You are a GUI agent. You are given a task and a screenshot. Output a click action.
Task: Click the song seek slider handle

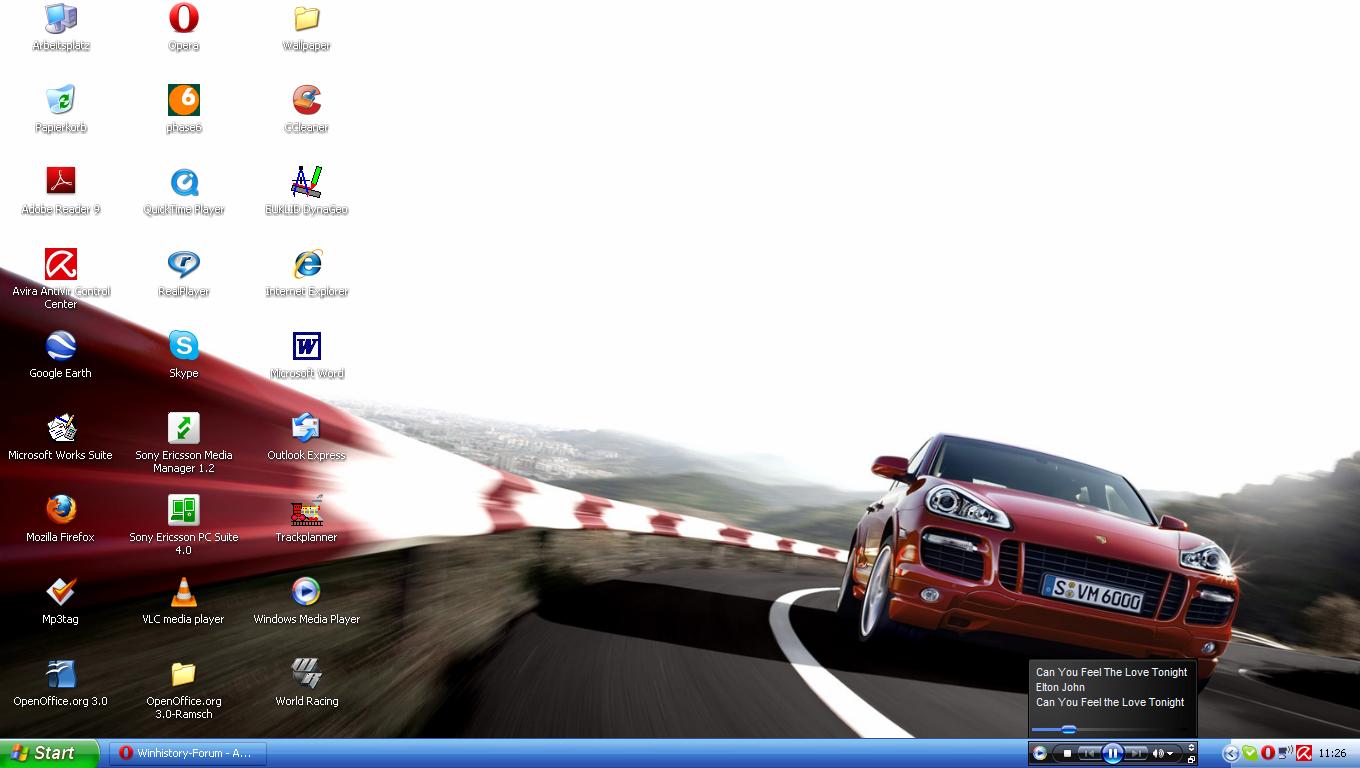1068,729
